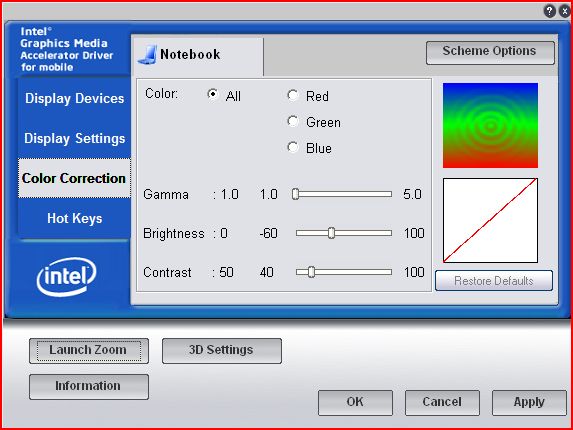Pick the Blue color radio button
Image resolution: width=573 pixels, height=430 pixels.
point(293,148)
